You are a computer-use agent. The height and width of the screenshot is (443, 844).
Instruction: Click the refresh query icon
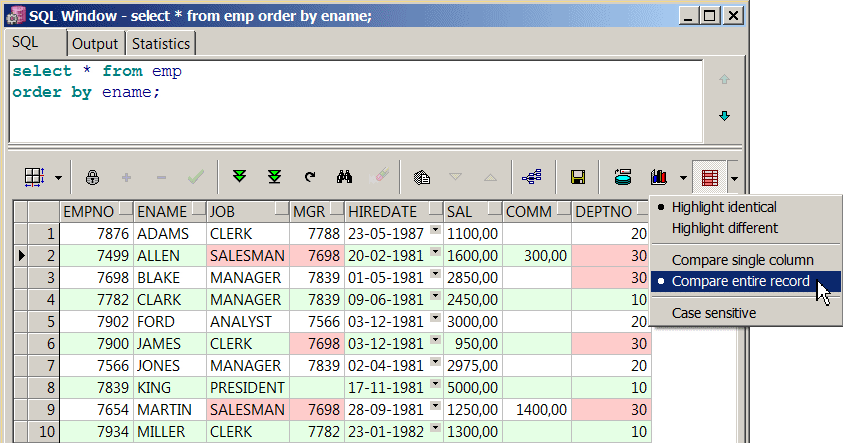(310, 177)
